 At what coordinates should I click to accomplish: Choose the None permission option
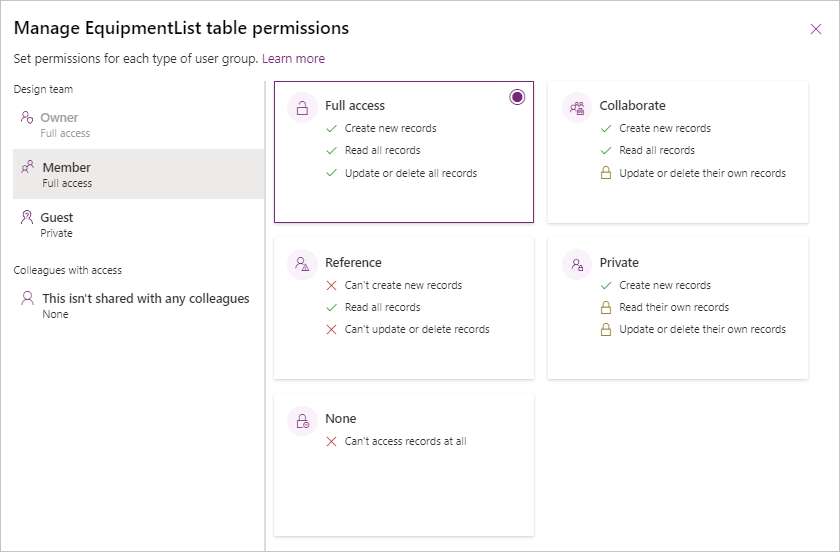tap(404, 465)
